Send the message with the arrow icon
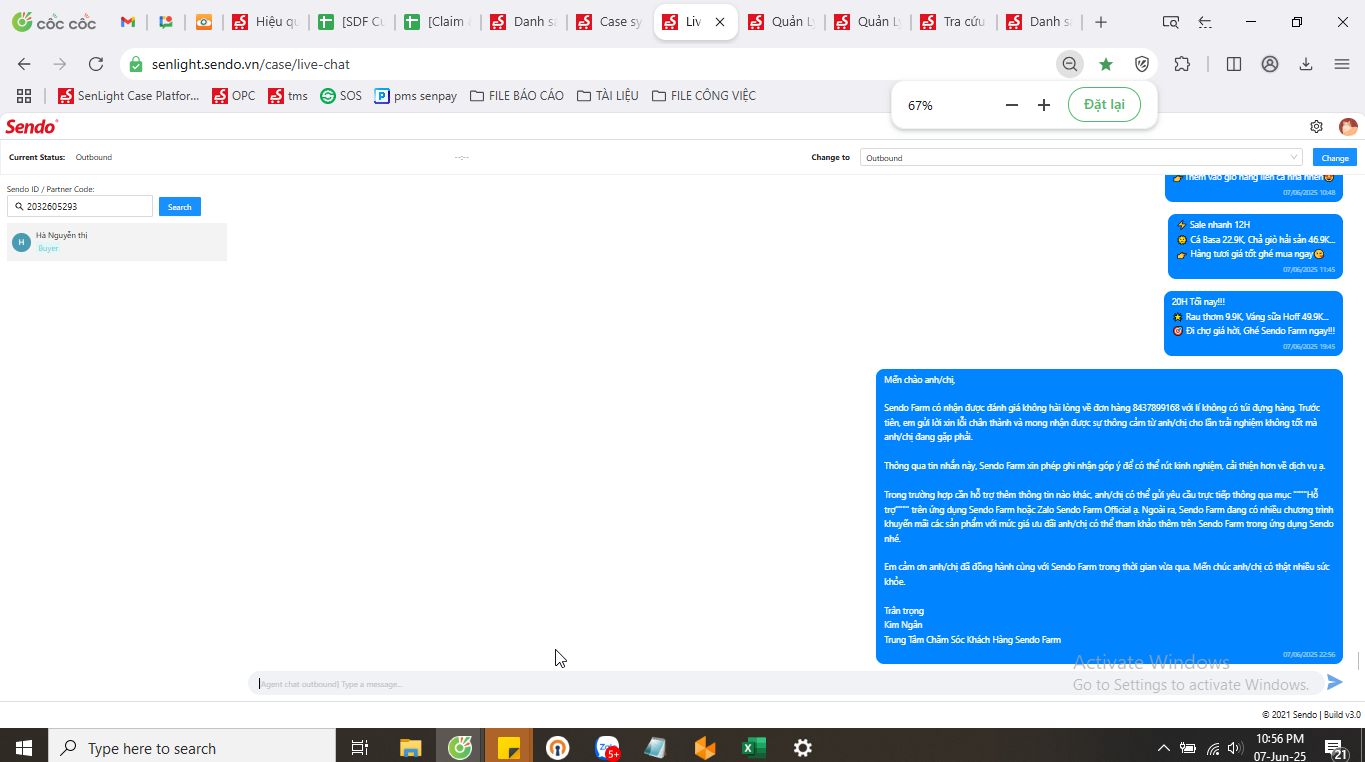 click(1334, 682)
